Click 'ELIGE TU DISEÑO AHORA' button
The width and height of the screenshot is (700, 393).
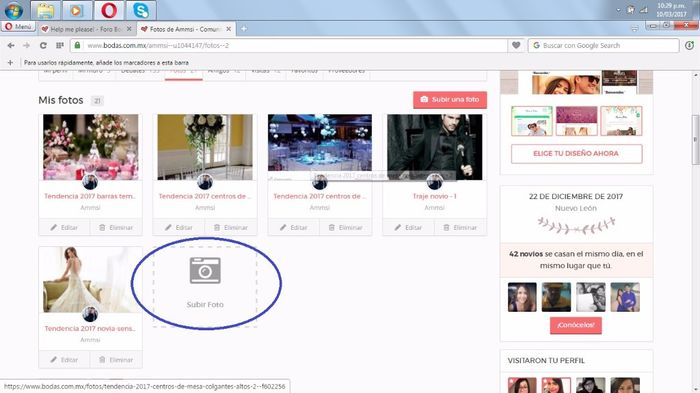click(576, 153)
